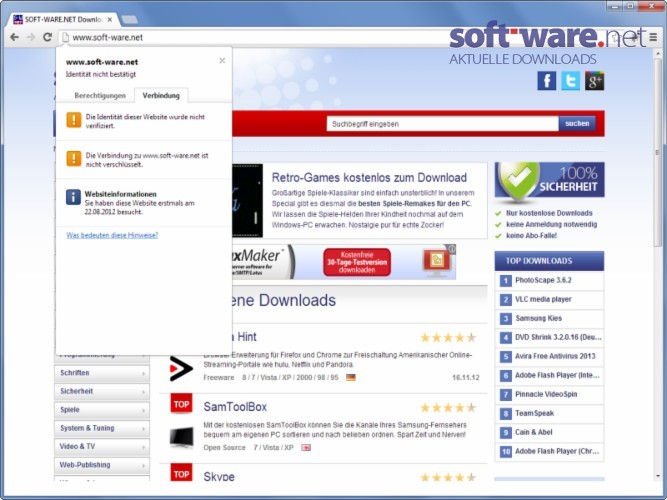Click the page info icon in address bar
Viewport: 667px width, 500px height.
pos(65,37)
